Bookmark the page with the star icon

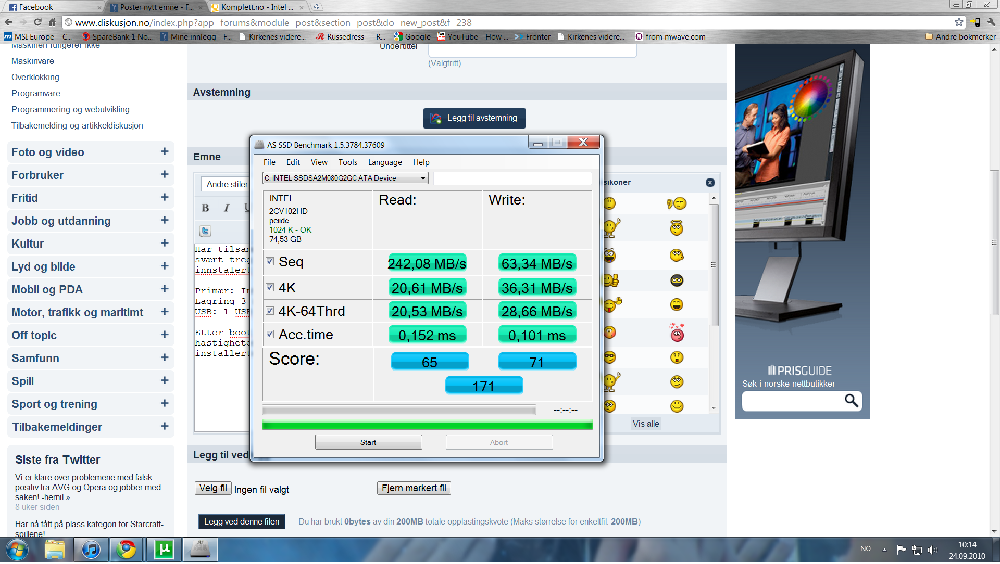959,22
